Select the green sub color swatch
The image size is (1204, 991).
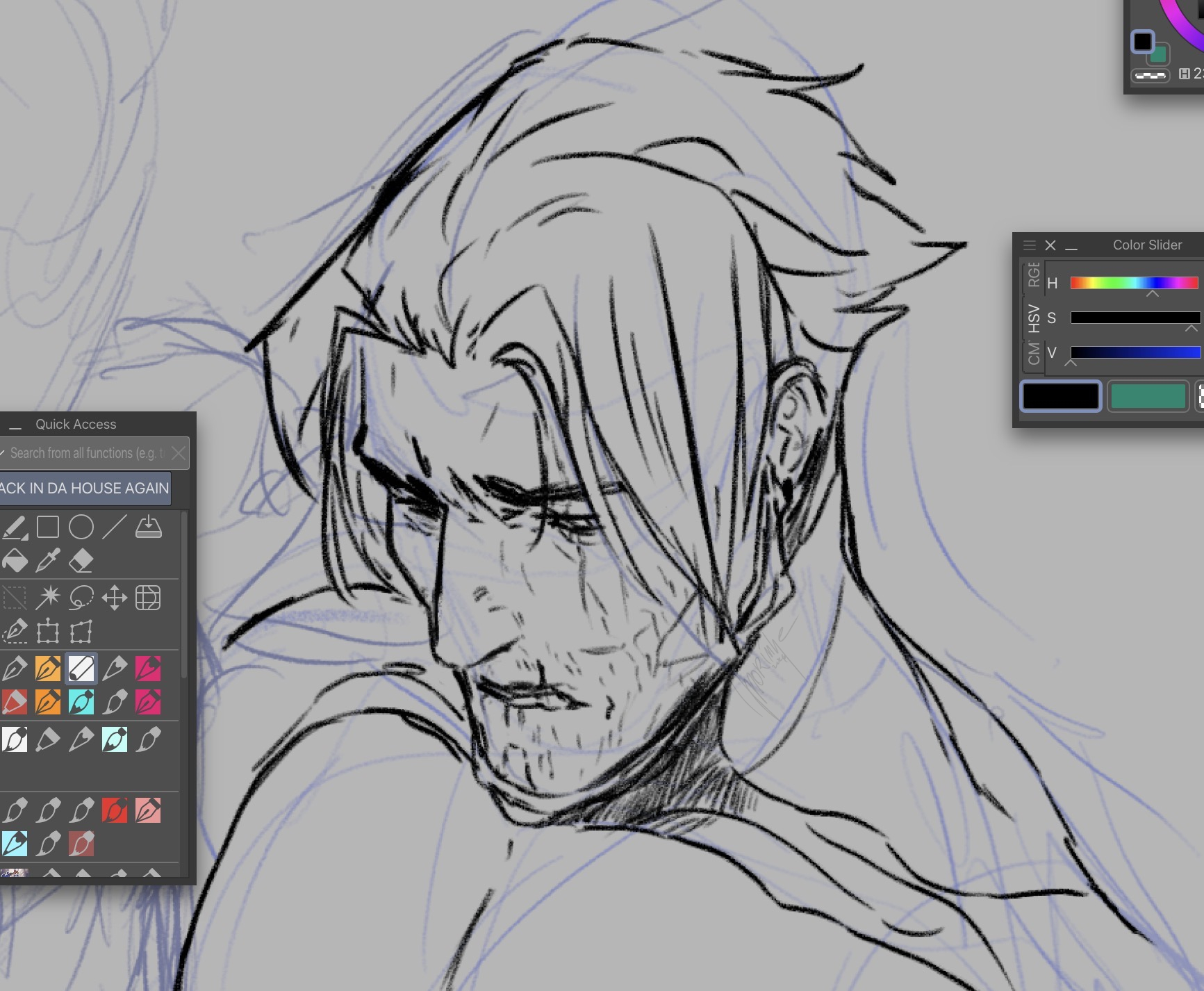point(1148,396)
